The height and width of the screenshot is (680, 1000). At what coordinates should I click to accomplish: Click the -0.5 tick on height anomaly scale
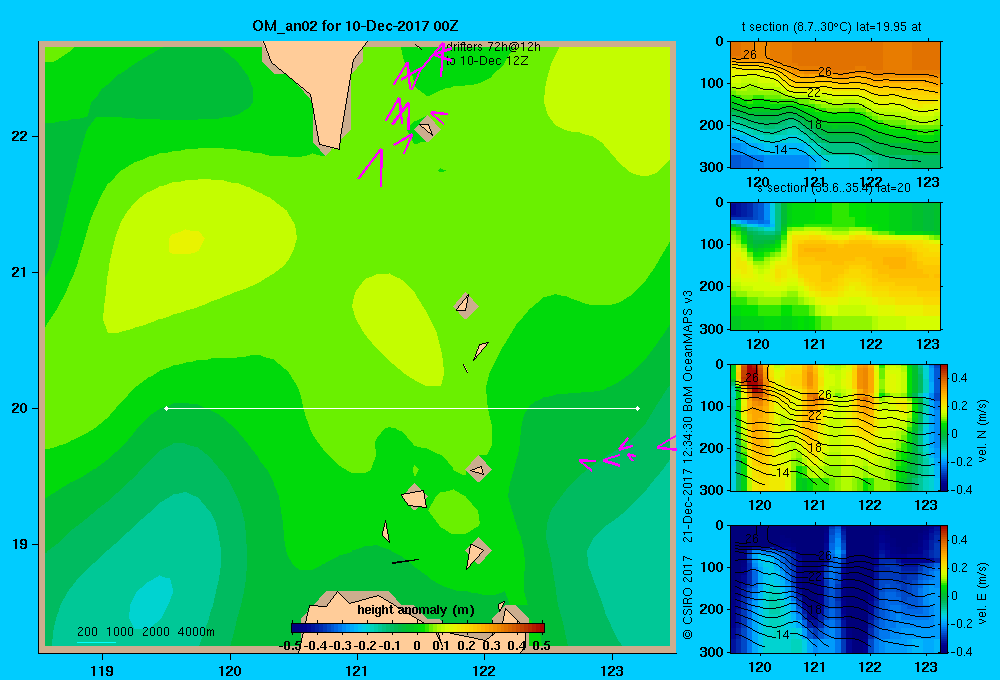click(290, 646)
